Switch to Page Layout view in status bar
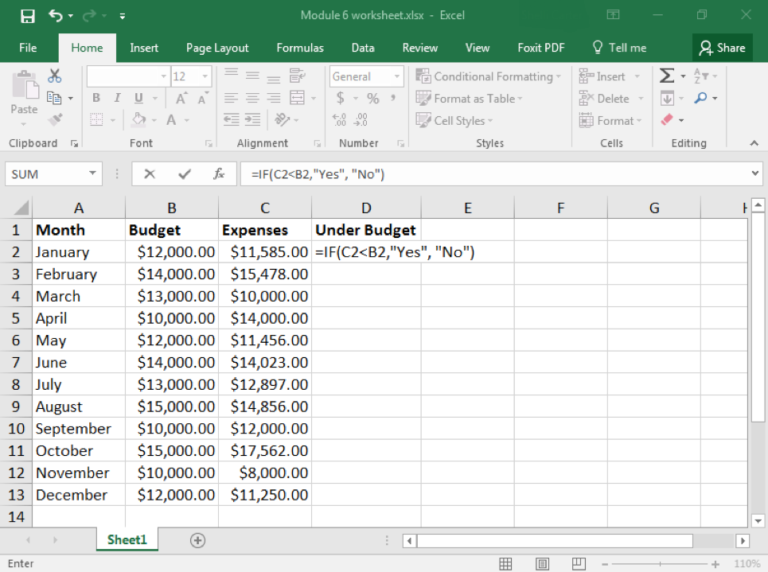 pyautogui.click(x=541, y=564)
